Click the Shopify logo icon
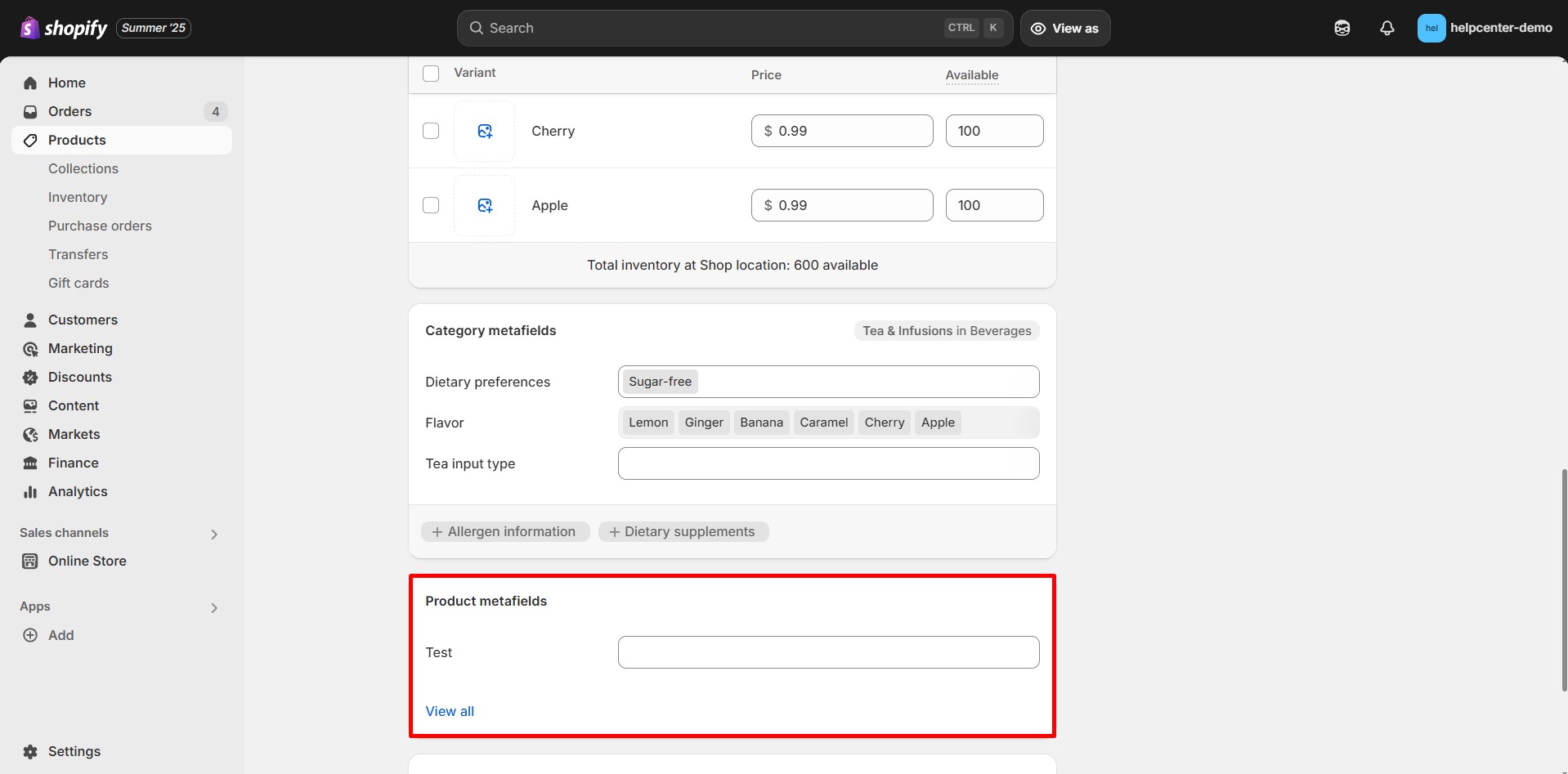 pos(29,28)
